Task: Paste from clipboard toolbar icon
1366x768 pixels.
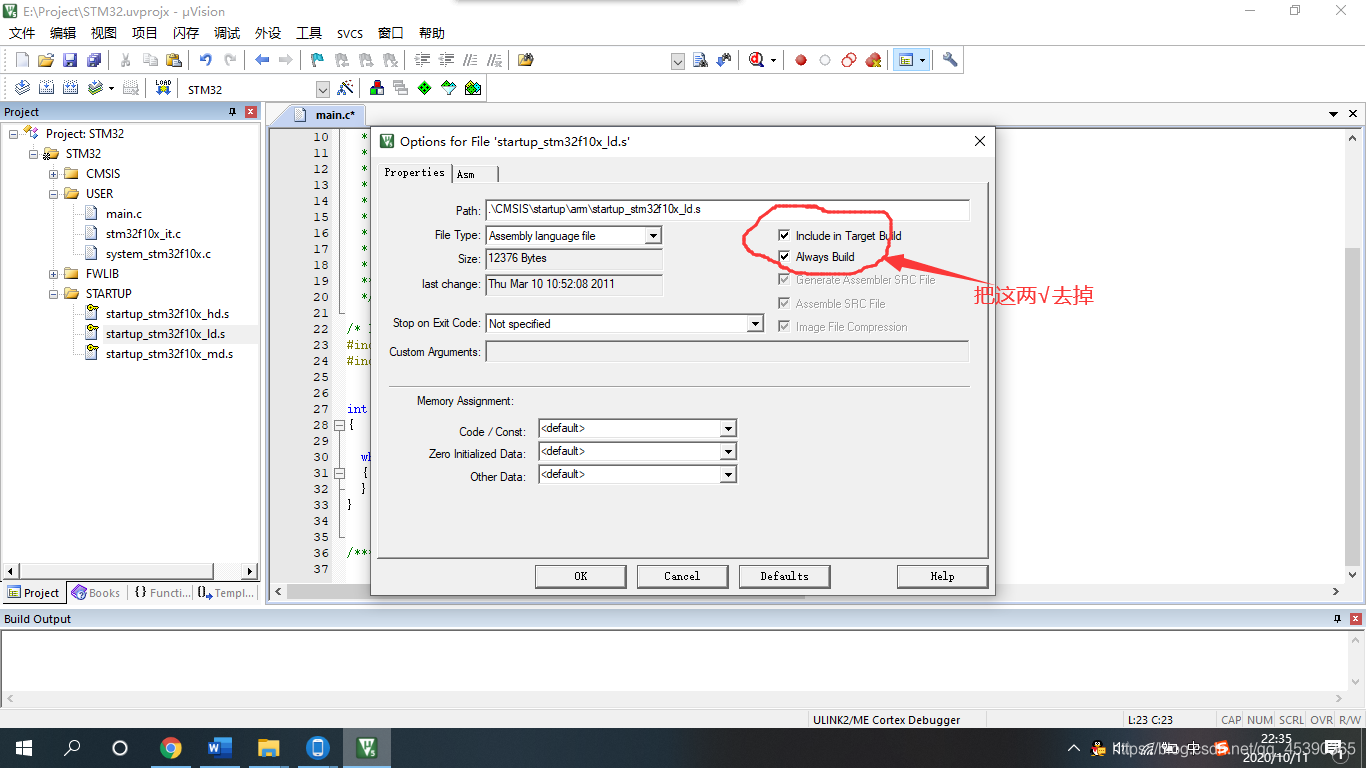Action: click(174, 60)
